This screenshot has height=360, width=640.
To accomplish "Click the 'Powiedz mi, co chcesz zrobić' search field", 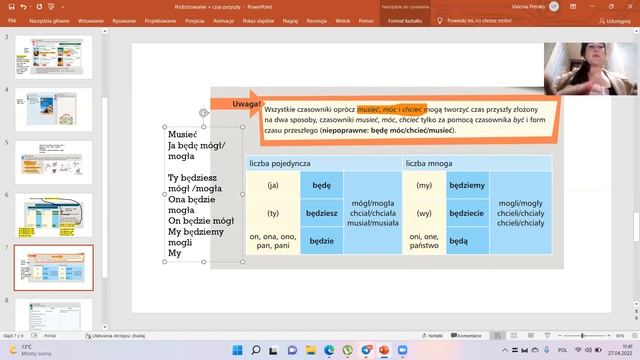I will 480,20.
